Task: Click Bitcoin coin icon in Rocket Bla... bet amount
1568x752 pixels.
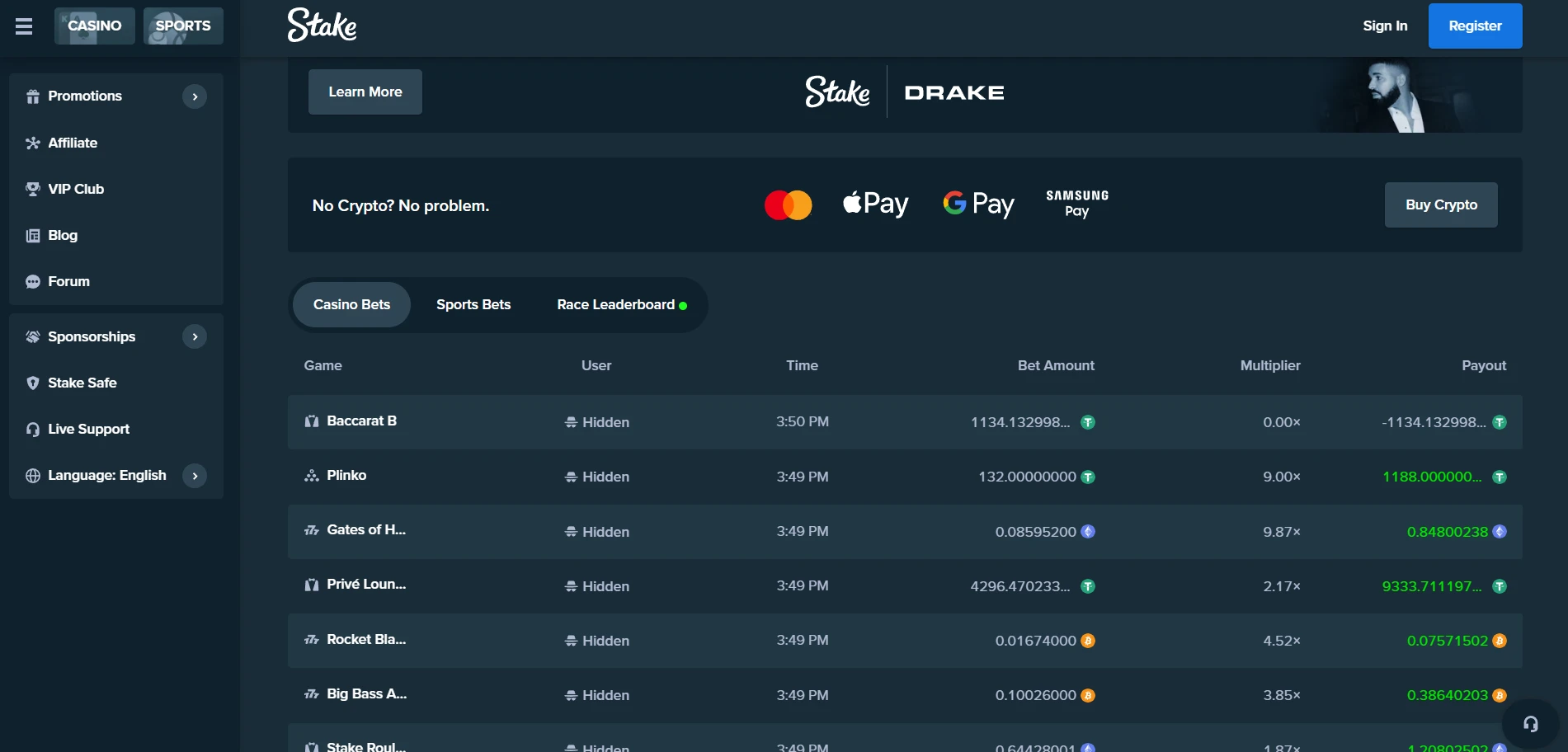Action: coord(1088,641)
